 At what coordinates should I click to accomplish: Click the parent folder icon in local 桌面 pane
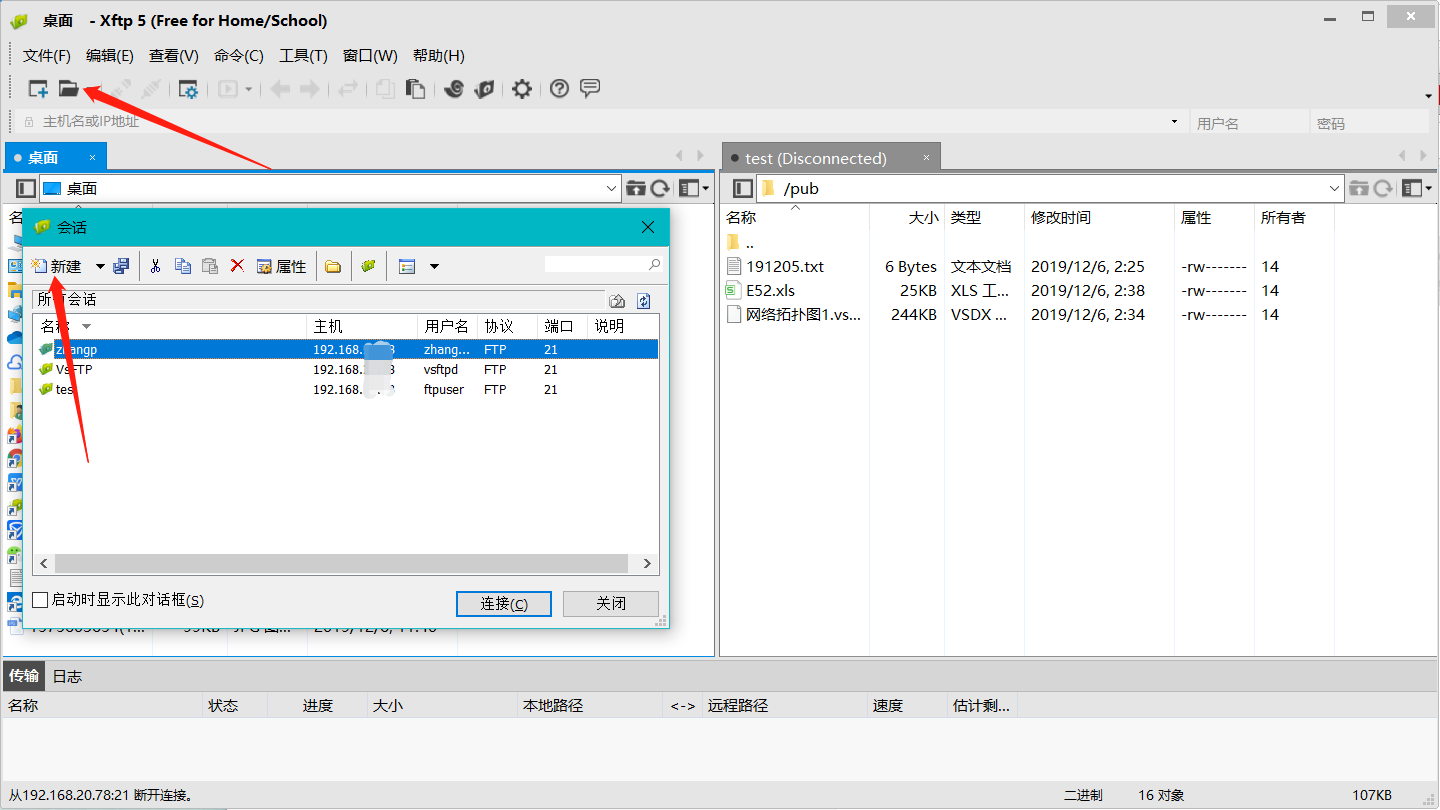(635, 188)
